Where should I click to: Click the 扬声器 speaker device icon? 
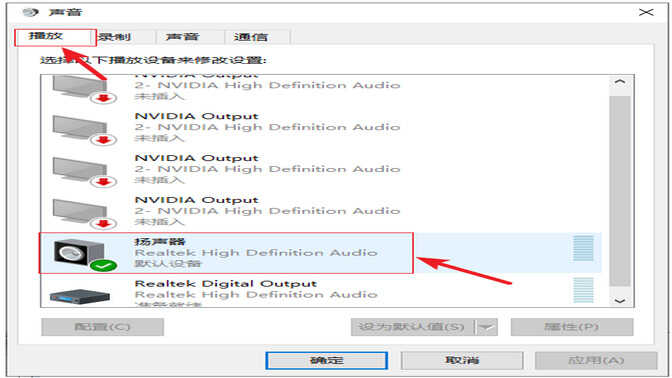(85, 255)
